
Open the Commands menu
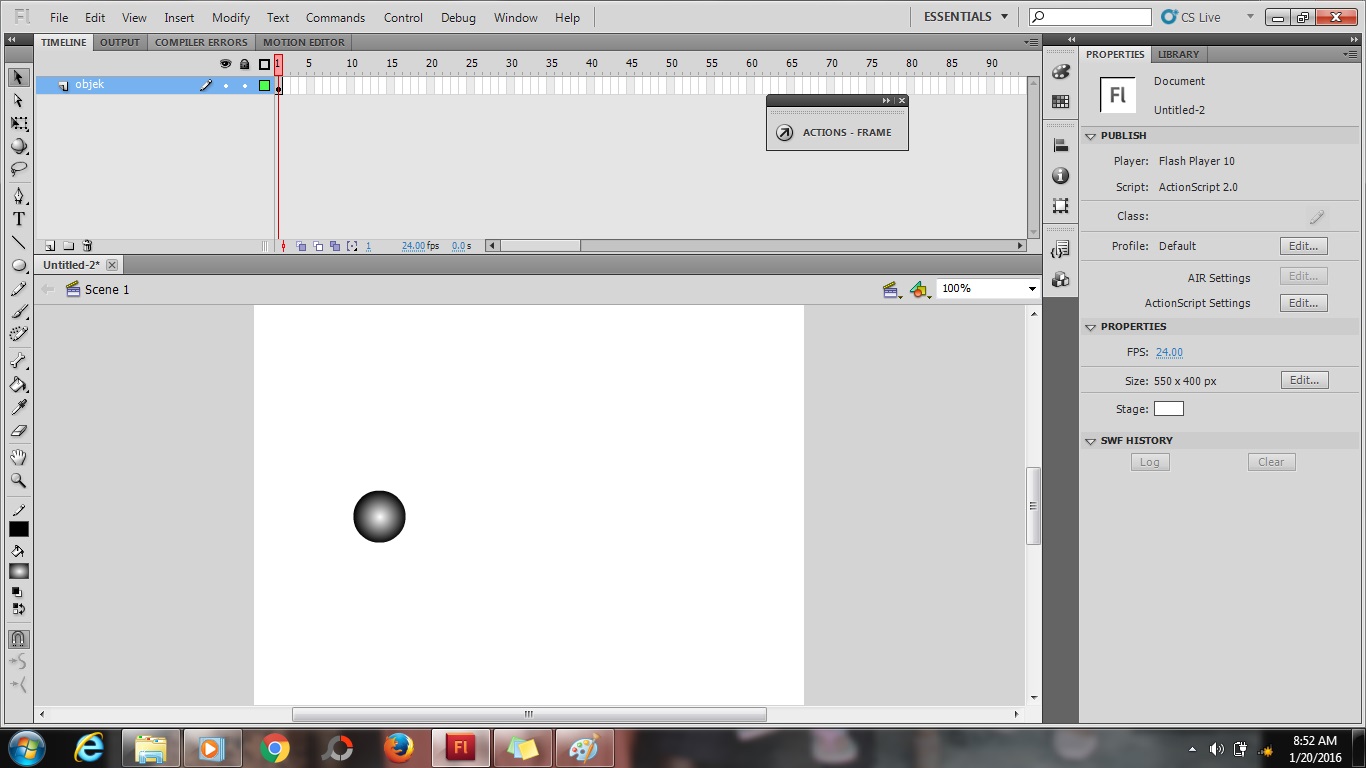tap(335, 17)
